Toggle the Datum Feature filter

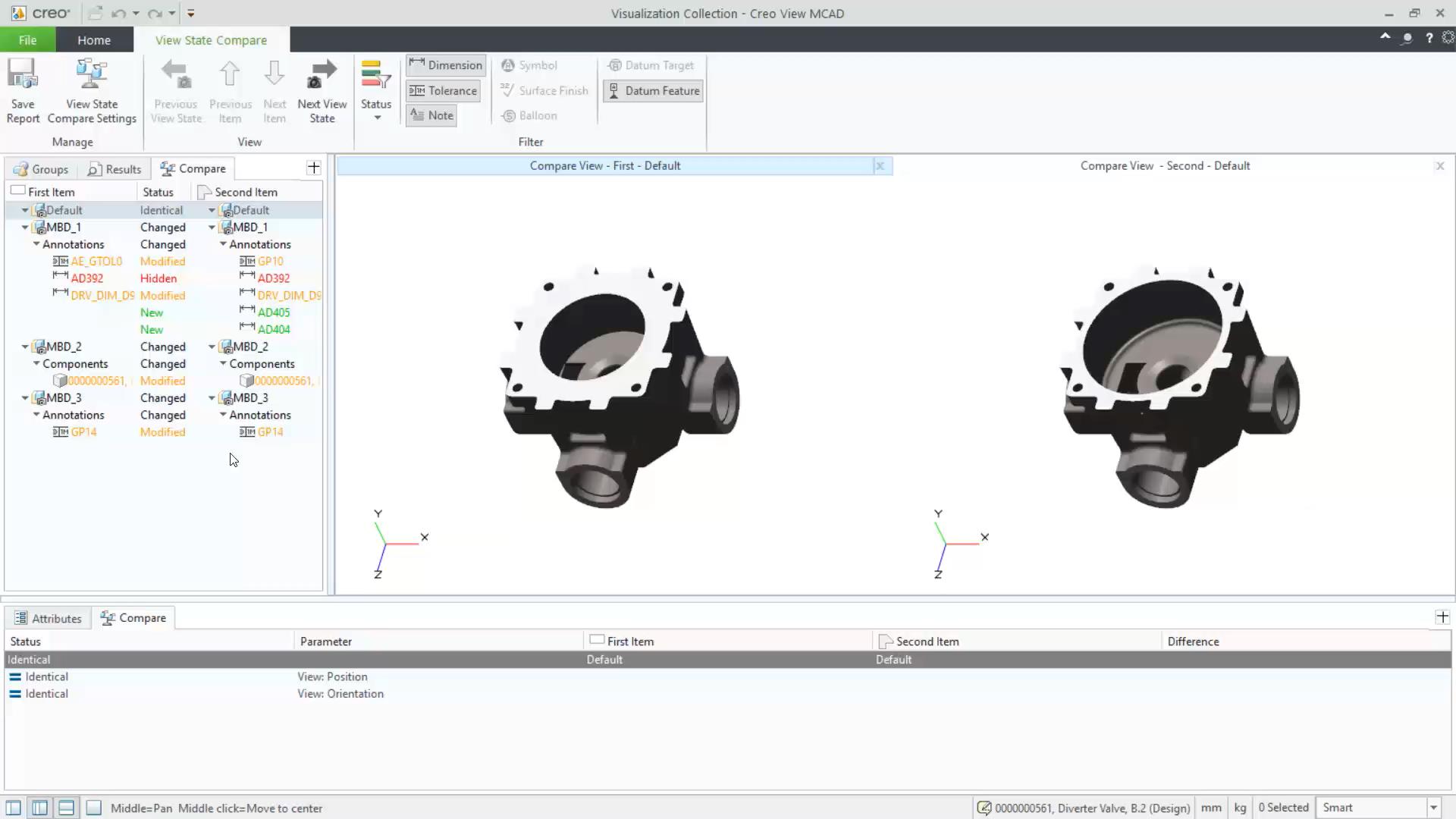click(654, 91)
